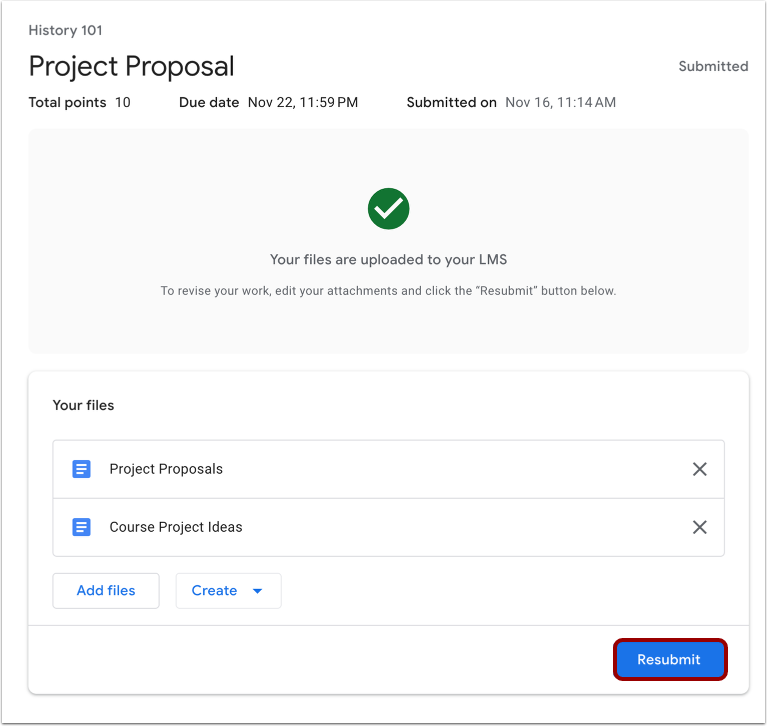Remove the Course Project Ideas file
Screen dimensions: 767x726
click(699, 527)
